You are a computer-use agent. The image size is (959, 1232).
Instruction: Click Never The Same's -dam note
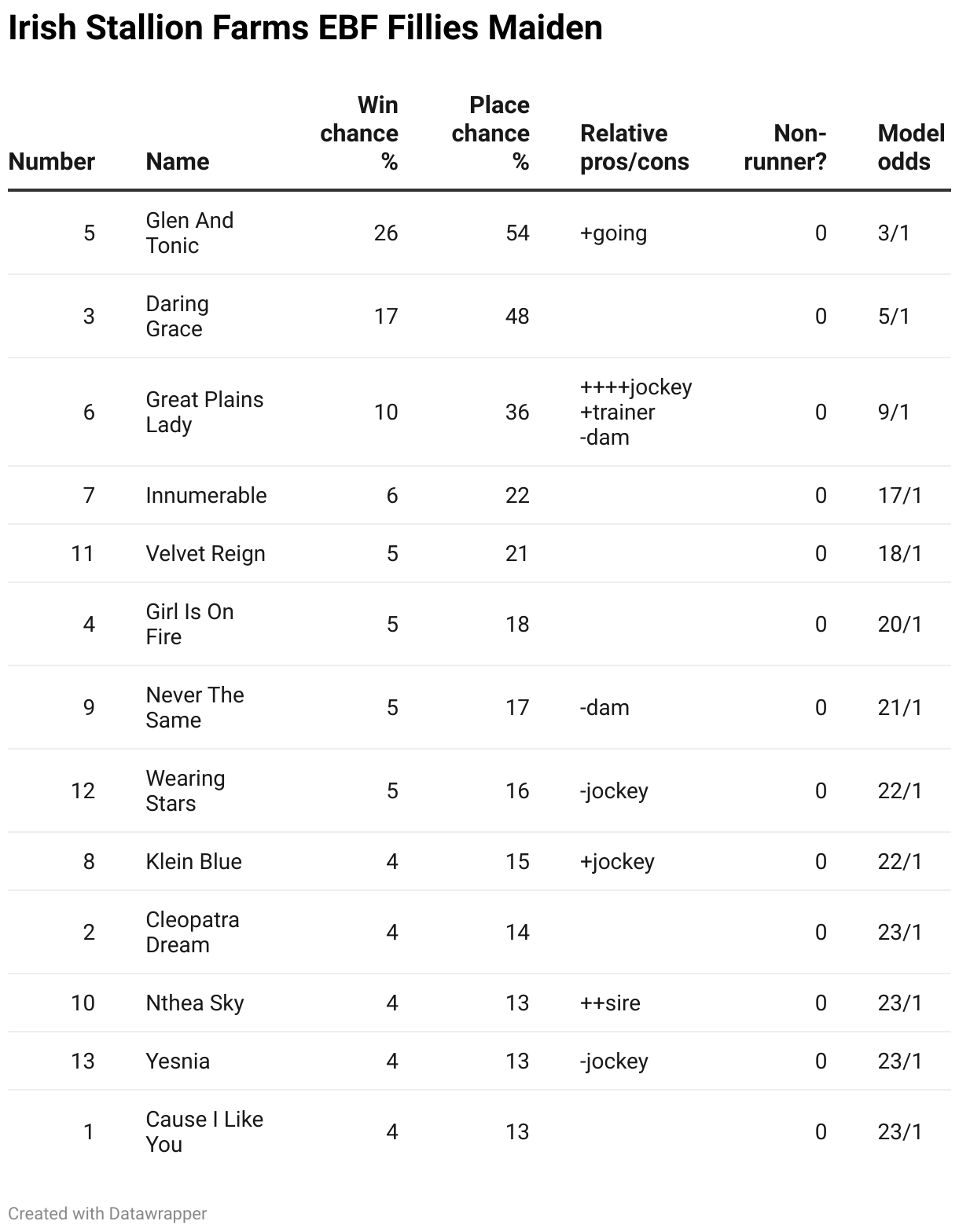click(604, 707)
